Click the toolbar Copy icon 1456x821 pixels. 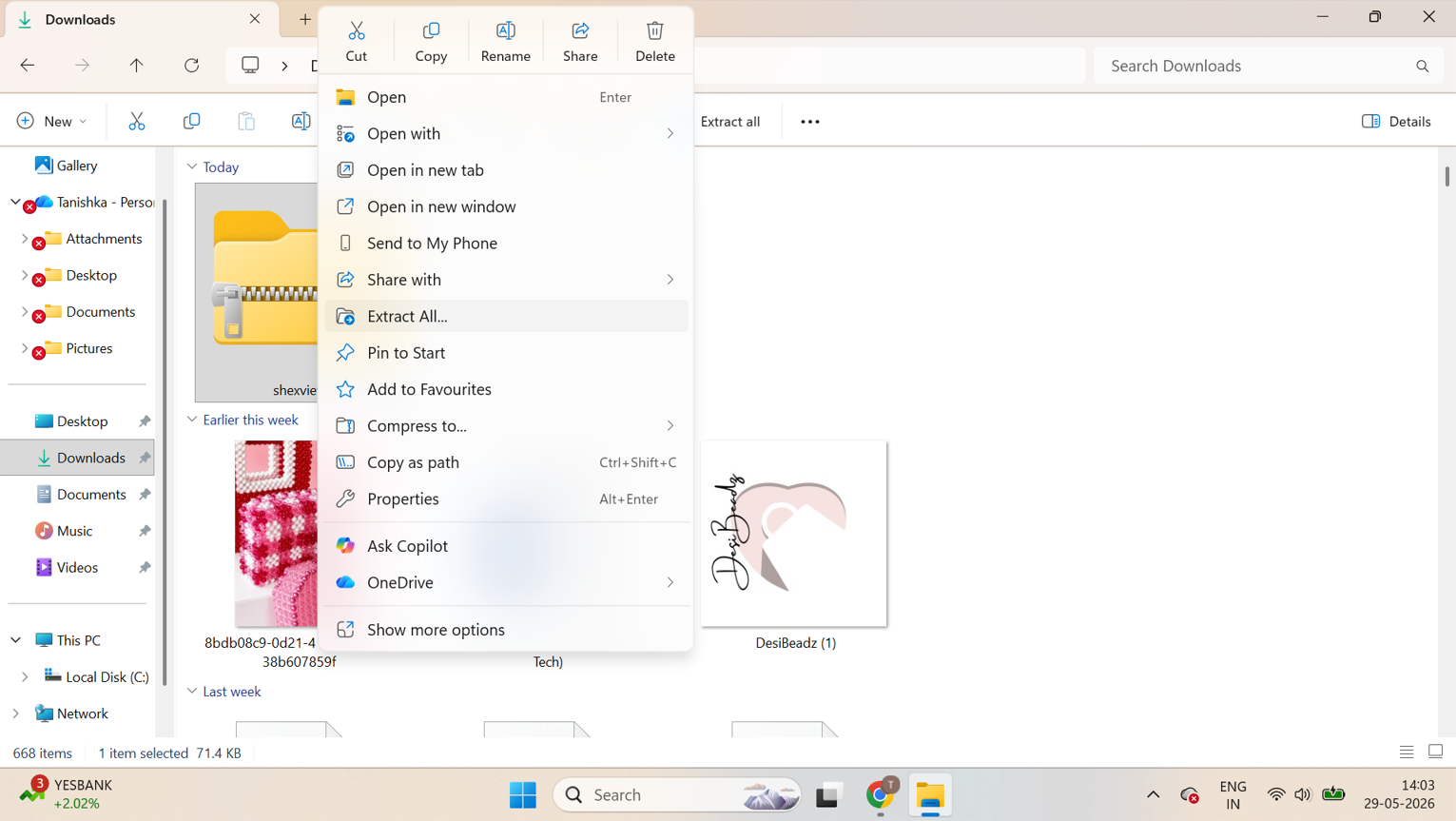pos(191,121)
